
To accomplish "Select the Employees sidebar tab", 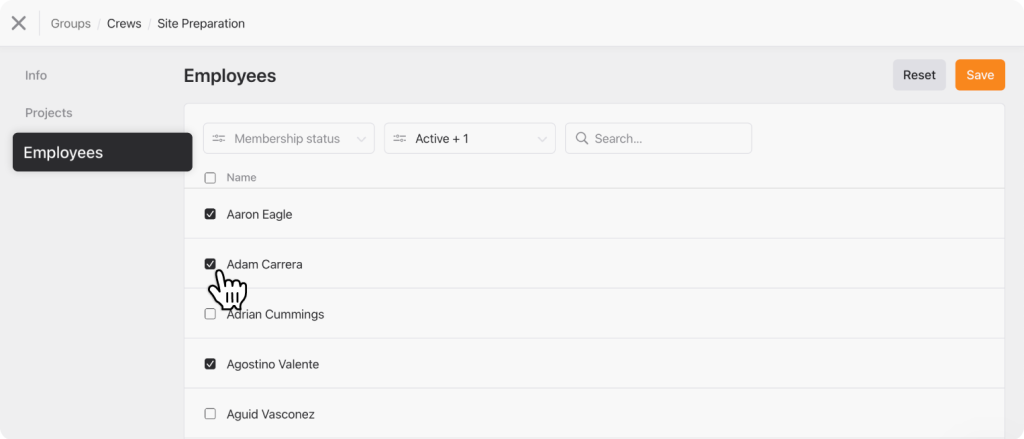I will click(103, 152).
